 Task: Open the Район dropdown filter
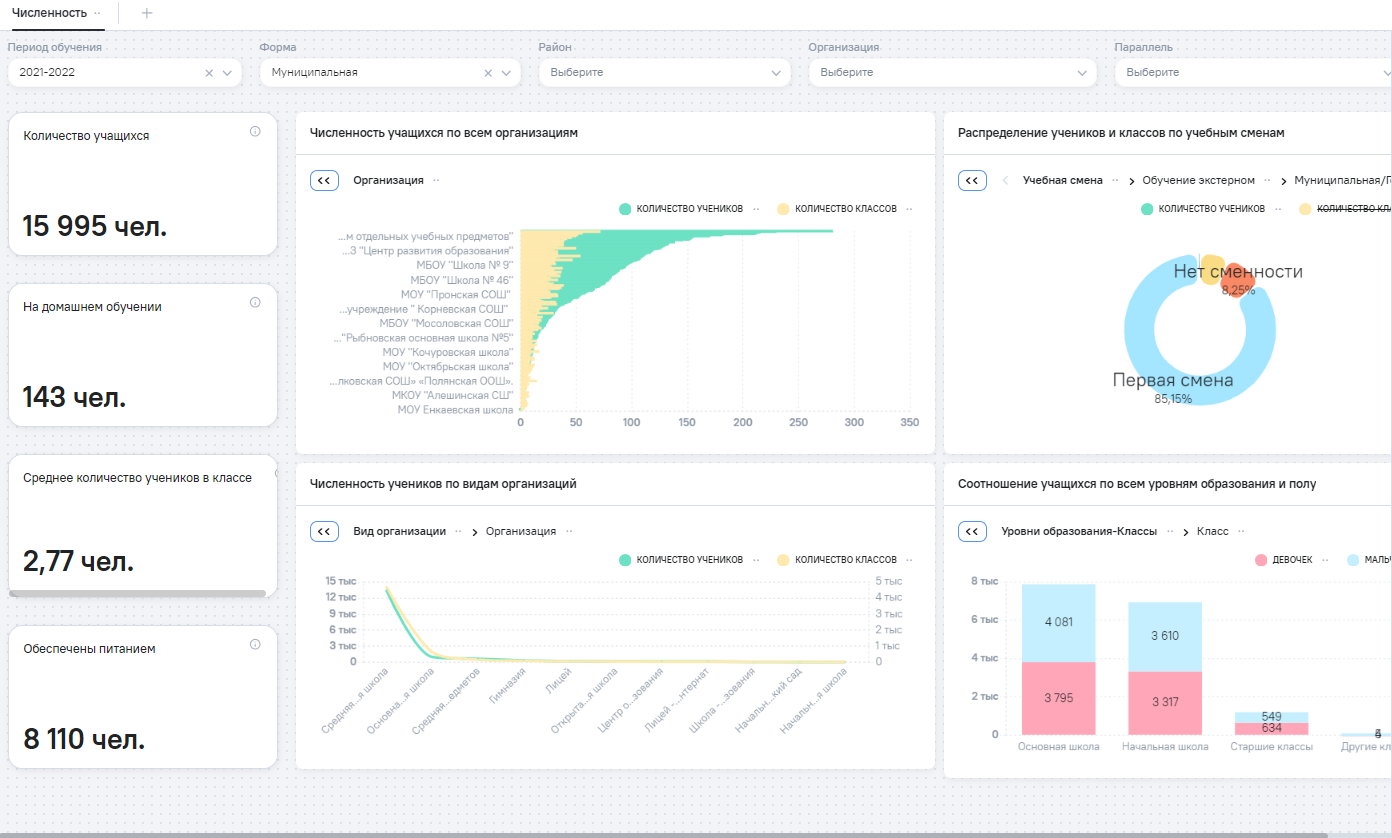663,73
